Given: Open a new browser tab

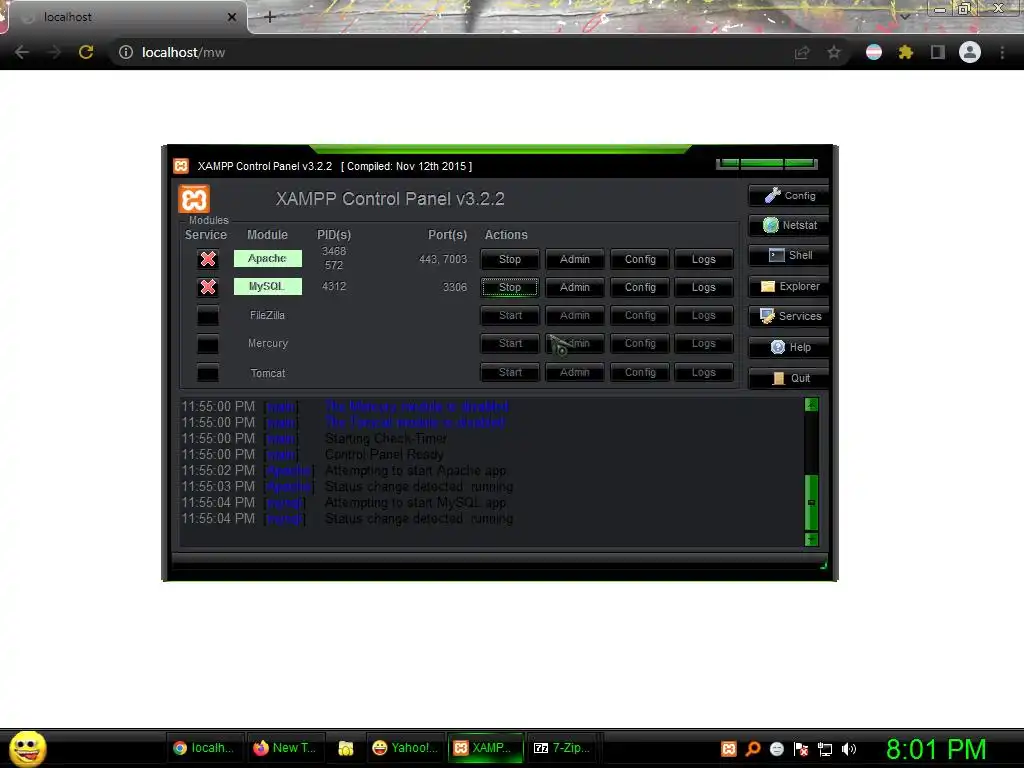Looking at the screenshot, I should click(x=270, y=17).
